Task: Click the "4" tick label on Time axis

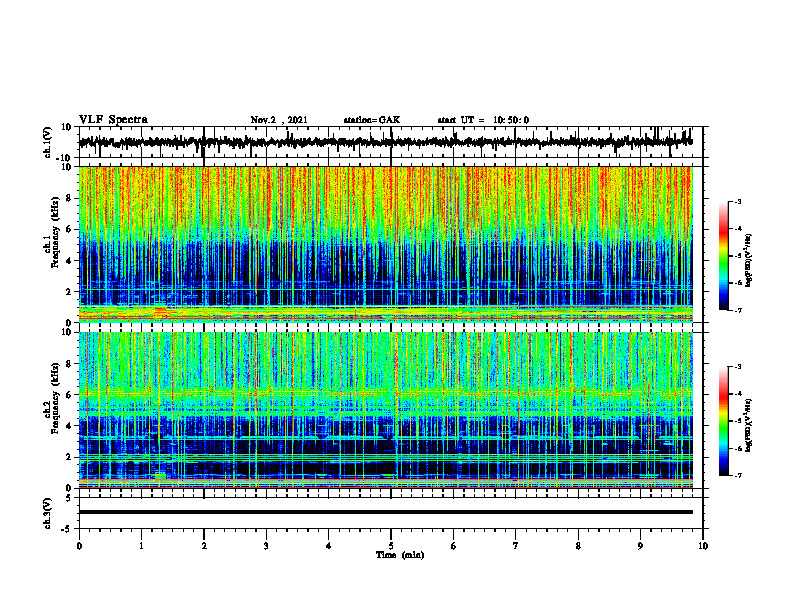Action: pos(329,546)
